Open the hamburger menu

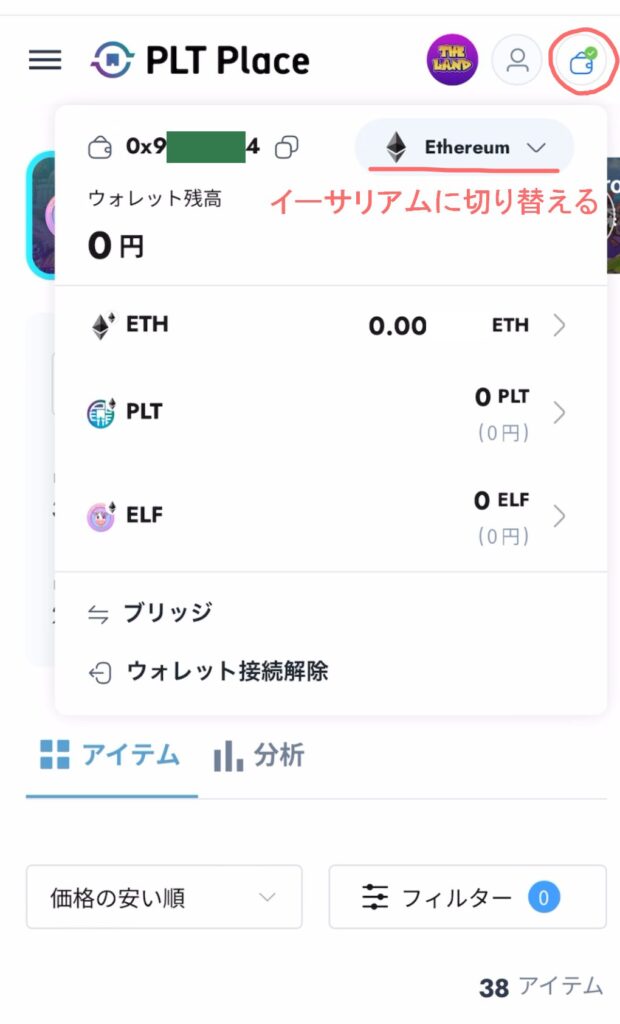pos(45,60)
